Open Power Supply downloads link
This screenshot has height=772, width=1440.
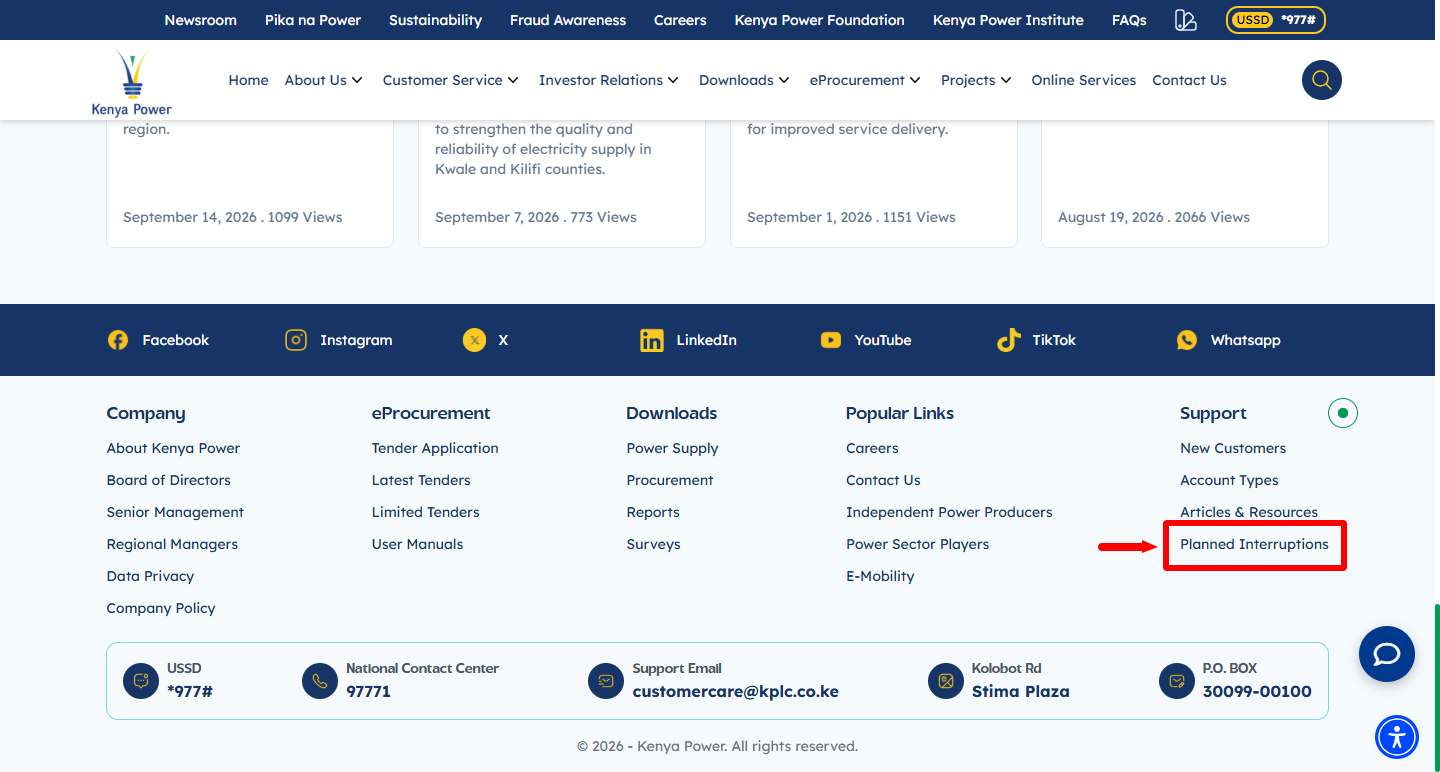point(673,448)
